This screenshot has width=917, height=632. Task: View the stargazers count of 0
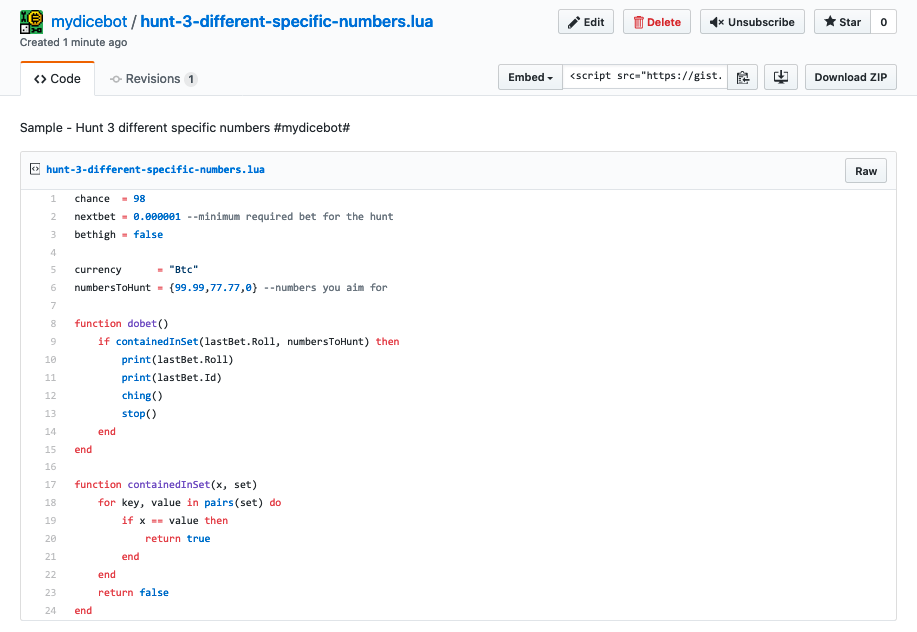884,22
